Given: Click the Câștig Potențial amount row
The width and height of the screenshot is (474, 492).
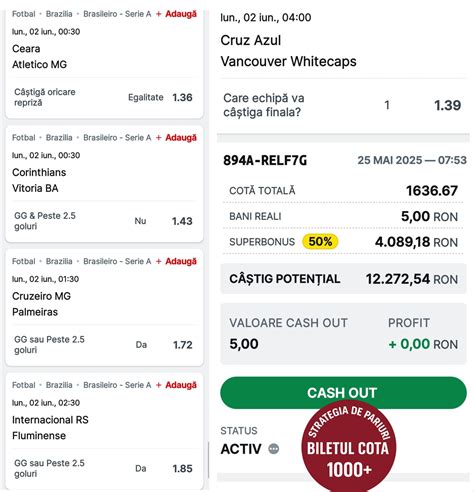Looking at the screenshot, I should coord(343,279).
